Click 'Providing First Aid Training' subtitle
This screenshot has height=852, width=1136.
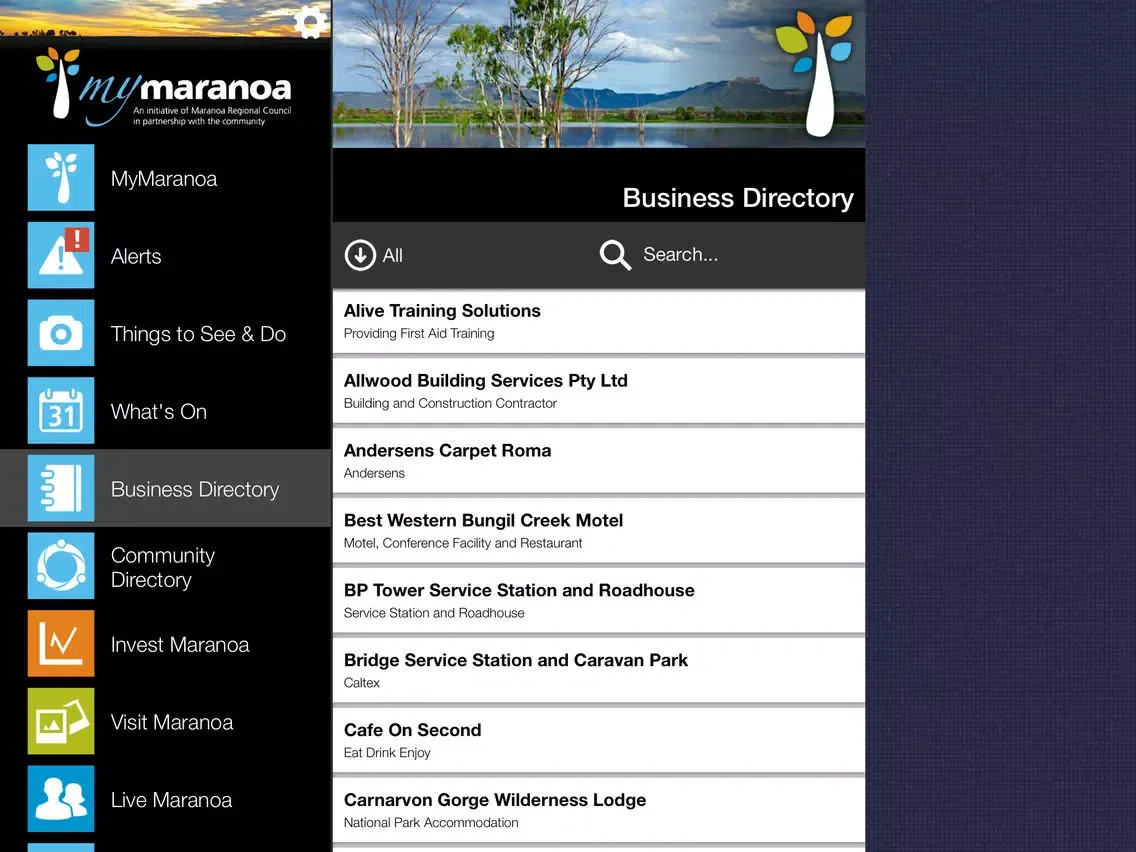(419, 333)
